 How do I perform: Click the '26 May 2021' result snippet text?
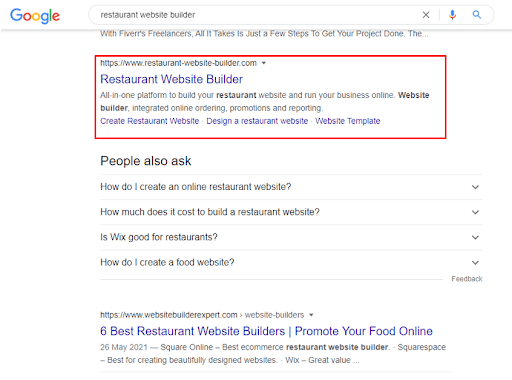[x=273, y=354]
